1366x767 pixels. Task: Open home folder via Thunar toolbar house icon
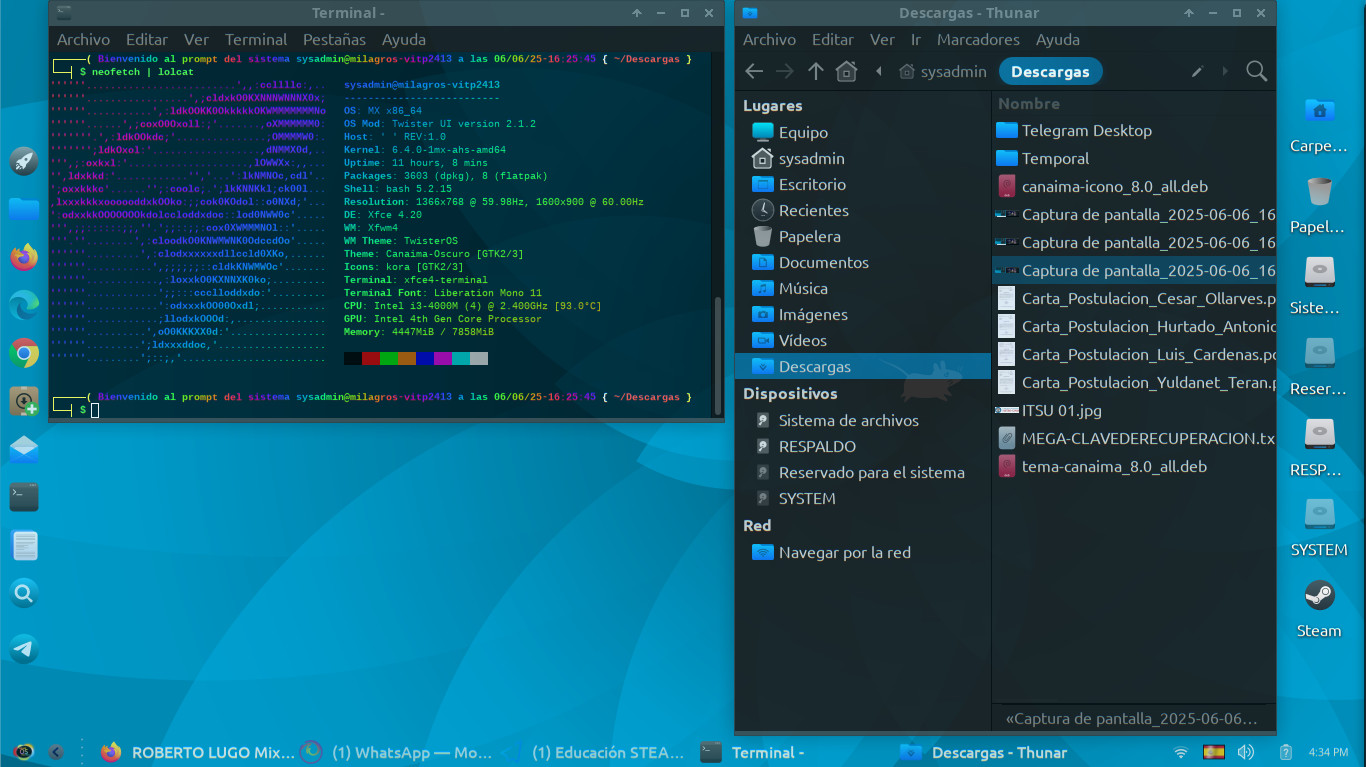click(846, 71)
